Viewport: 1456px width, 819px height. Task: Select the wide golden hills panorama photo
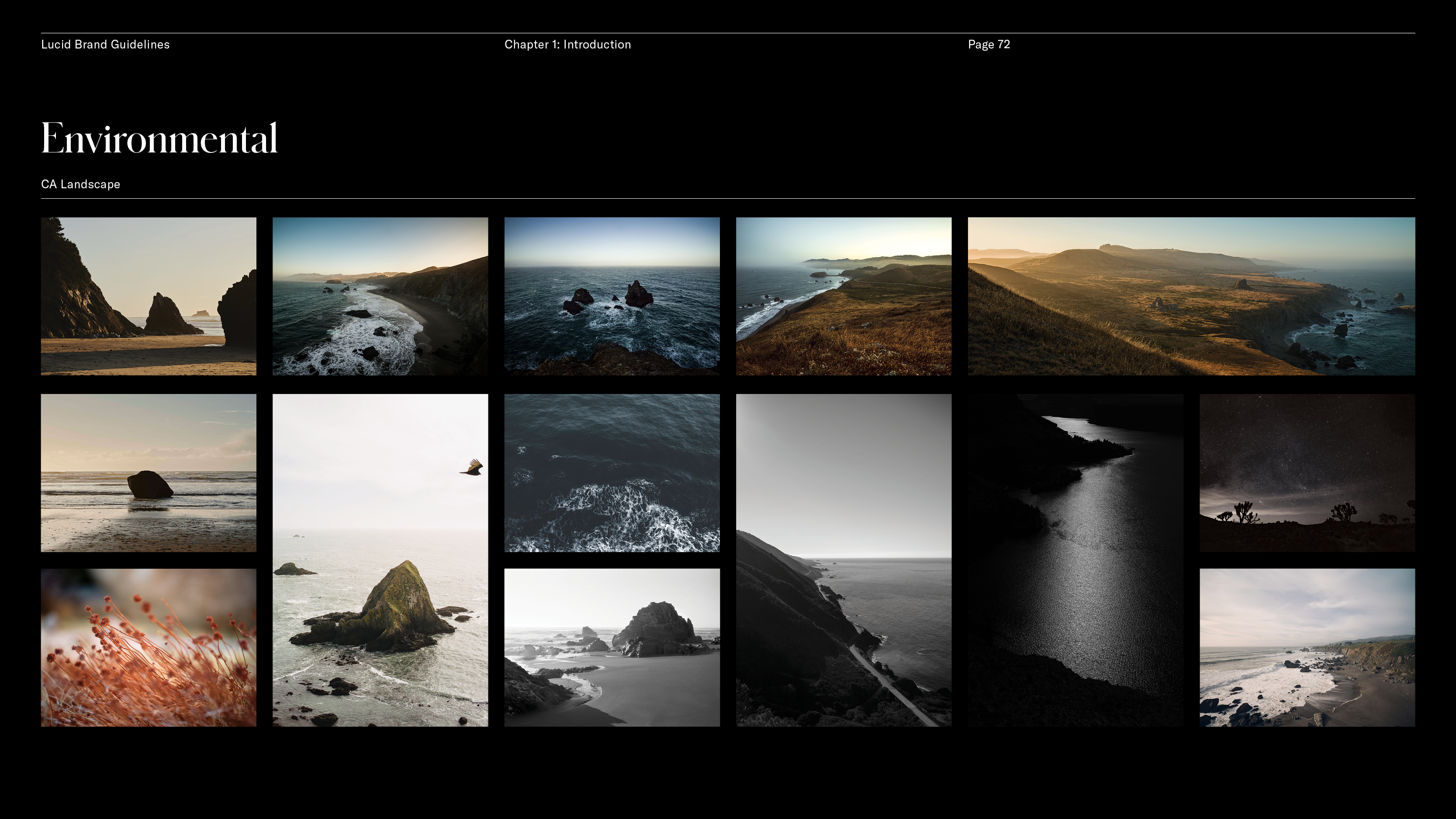(x=1191, y=296)
